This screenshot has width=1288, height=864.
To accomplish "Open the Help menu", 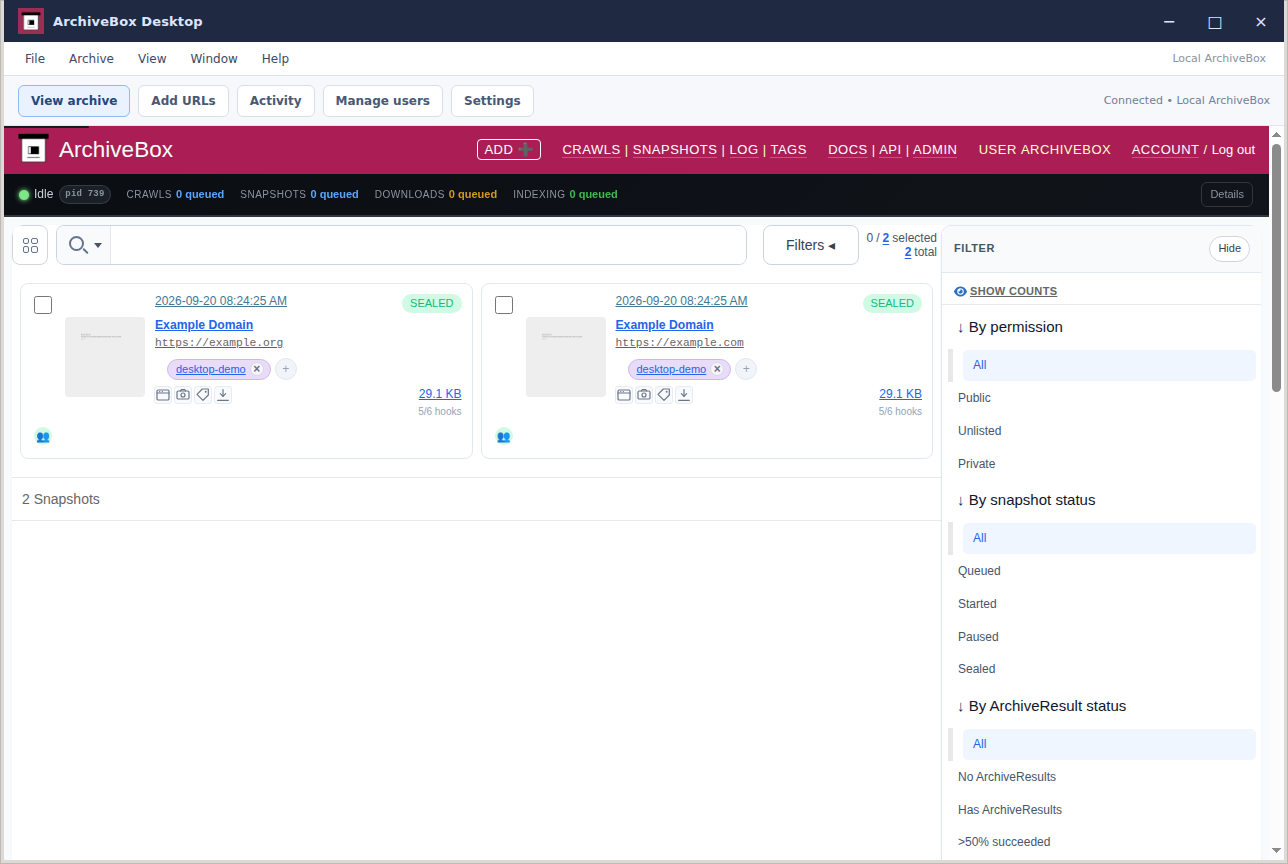I will [275, 59].
